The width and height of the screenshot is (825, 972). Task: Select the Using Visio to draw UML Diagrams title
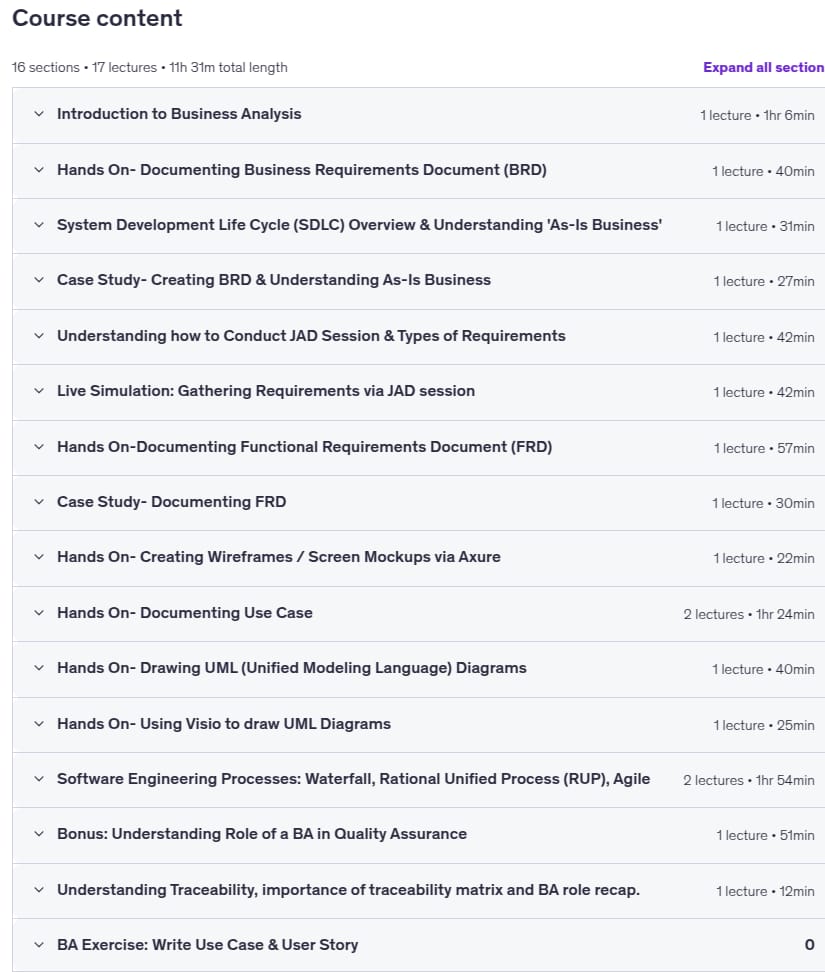click(x=224, y=724)
